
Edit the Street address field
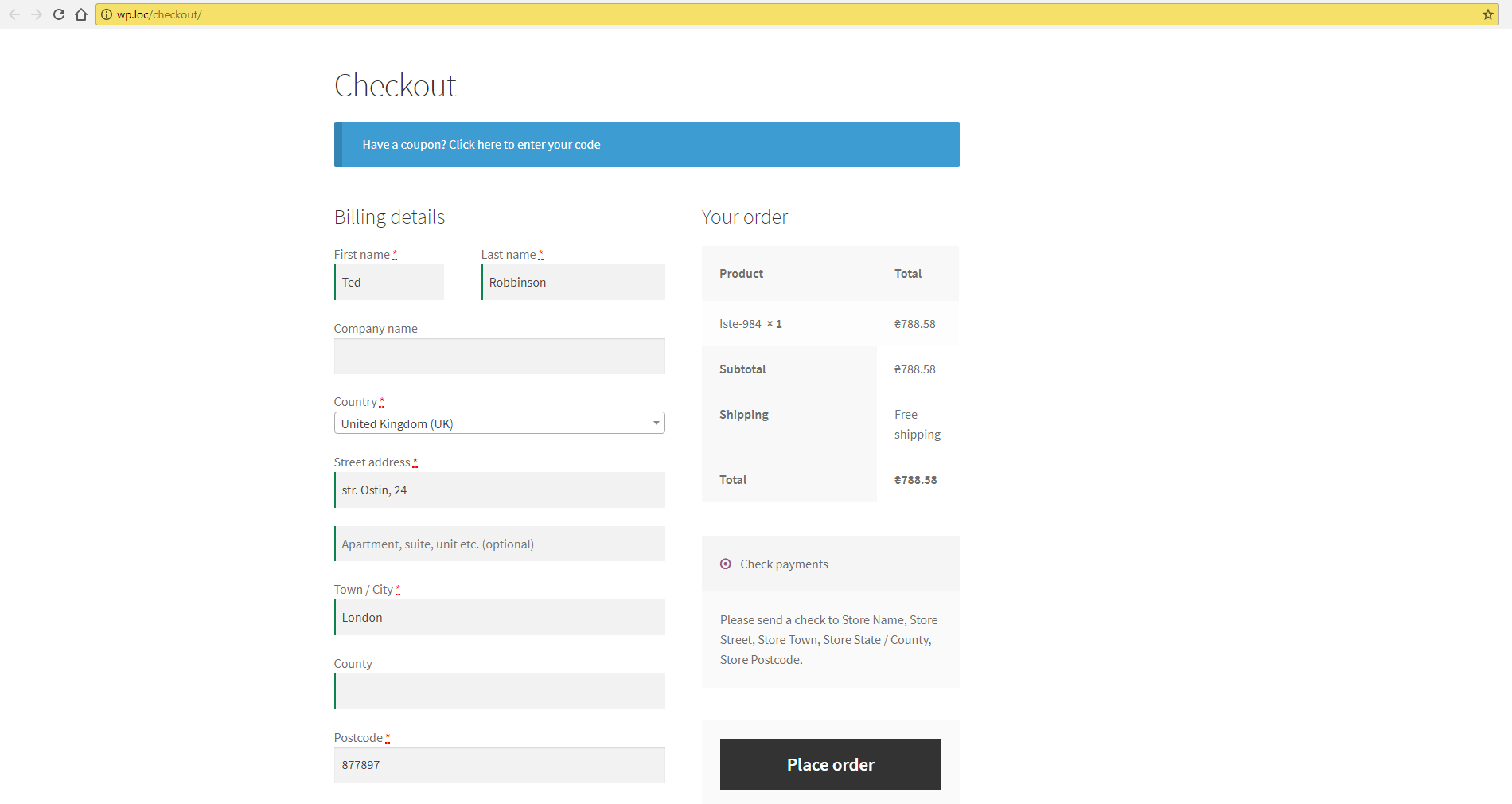tap(500, 490)
